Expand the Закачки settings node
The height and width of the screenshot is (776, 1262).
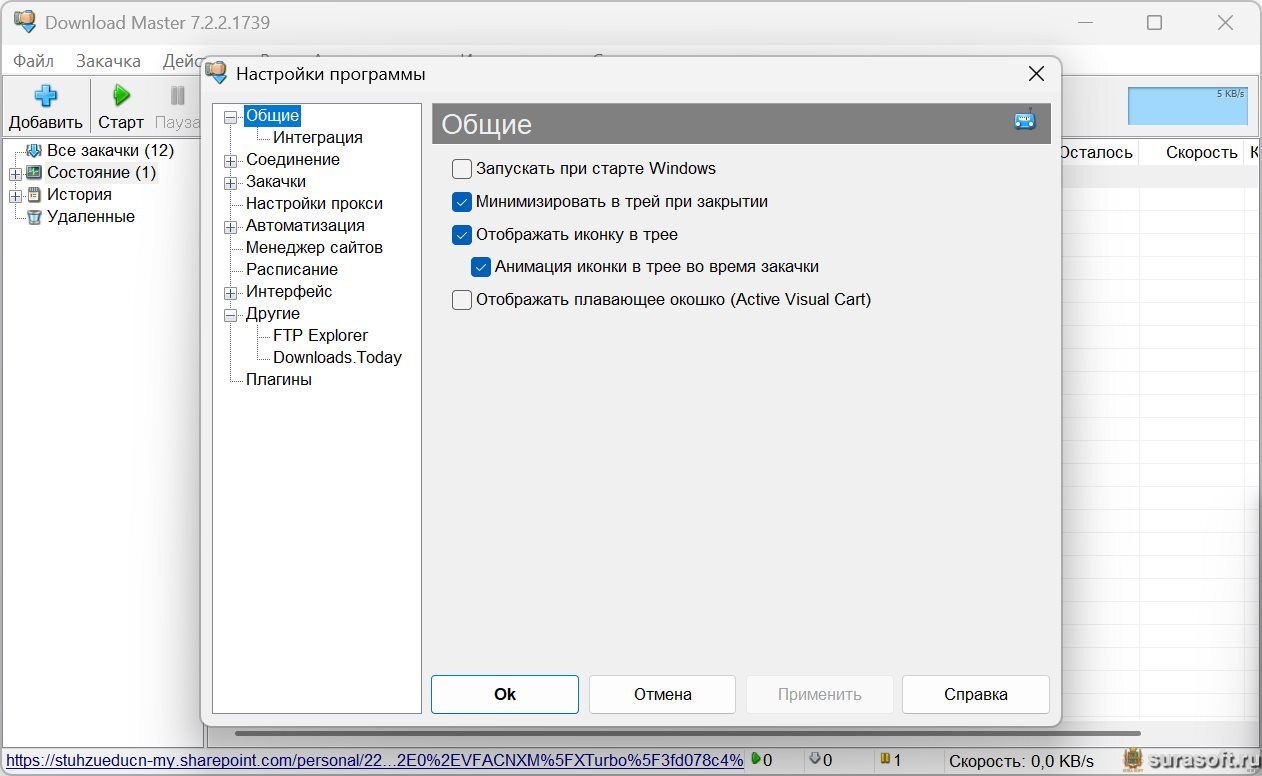[x=231, y=182]
